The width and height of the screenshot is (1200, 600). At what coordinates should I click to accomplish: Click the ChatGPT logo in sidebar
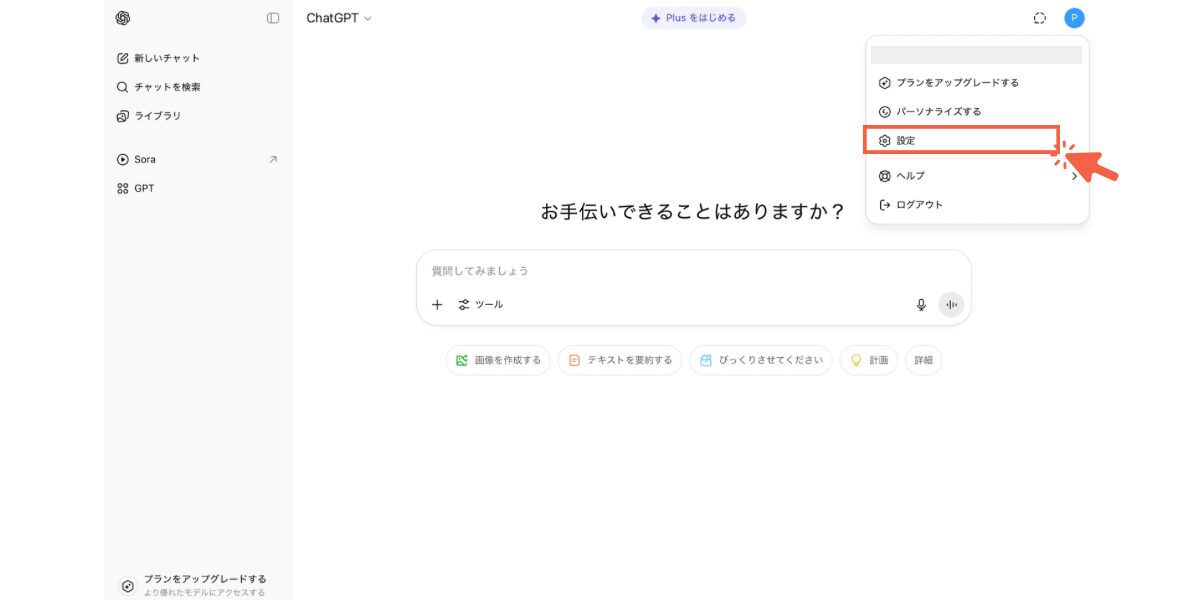click(123, 18)
